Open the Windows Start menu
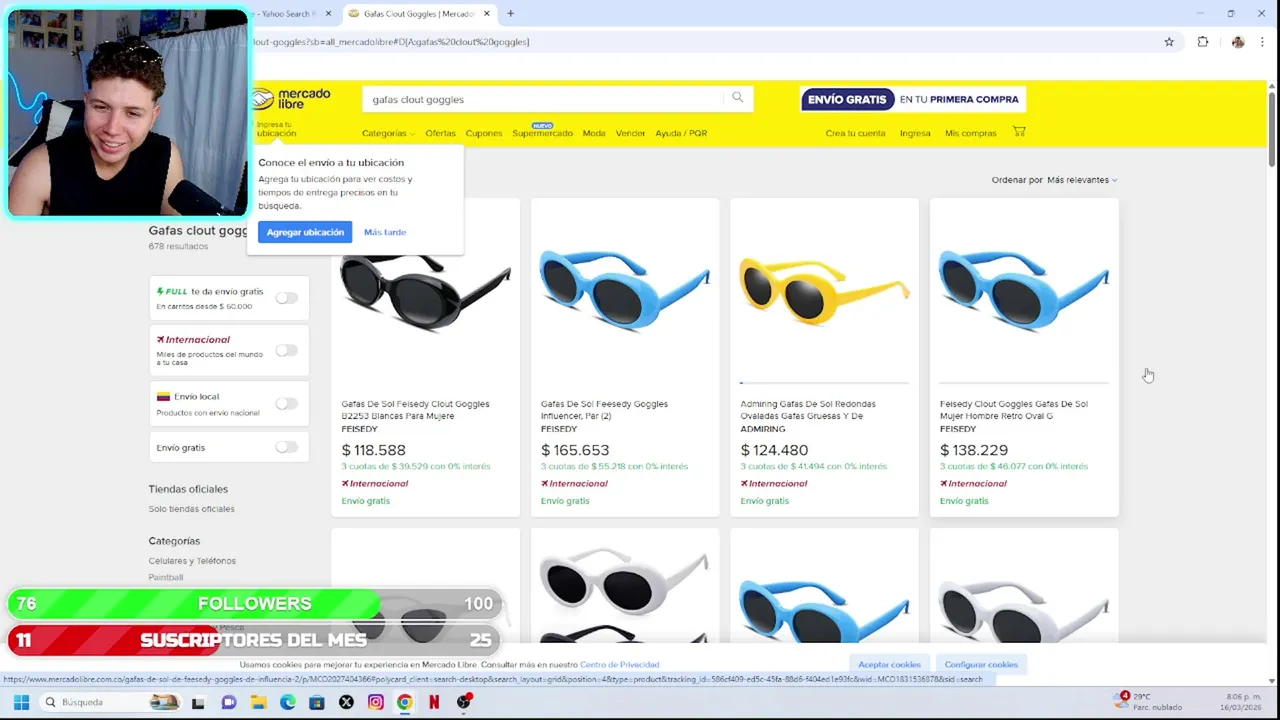The width and height of the screenshot is (1280, 720). pos(21,702)
